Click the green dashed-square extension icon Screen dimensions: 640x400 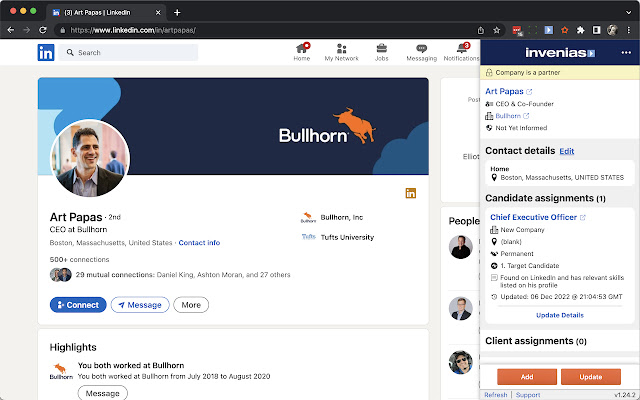(x=533, y=30)
